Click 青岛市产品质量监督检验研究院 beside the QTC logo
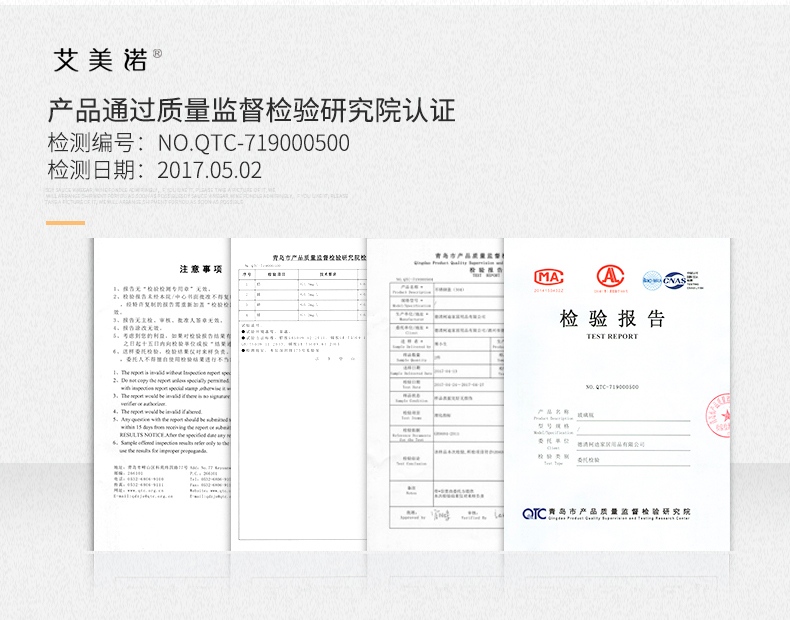The image size is (790, 620). (619, 511)
